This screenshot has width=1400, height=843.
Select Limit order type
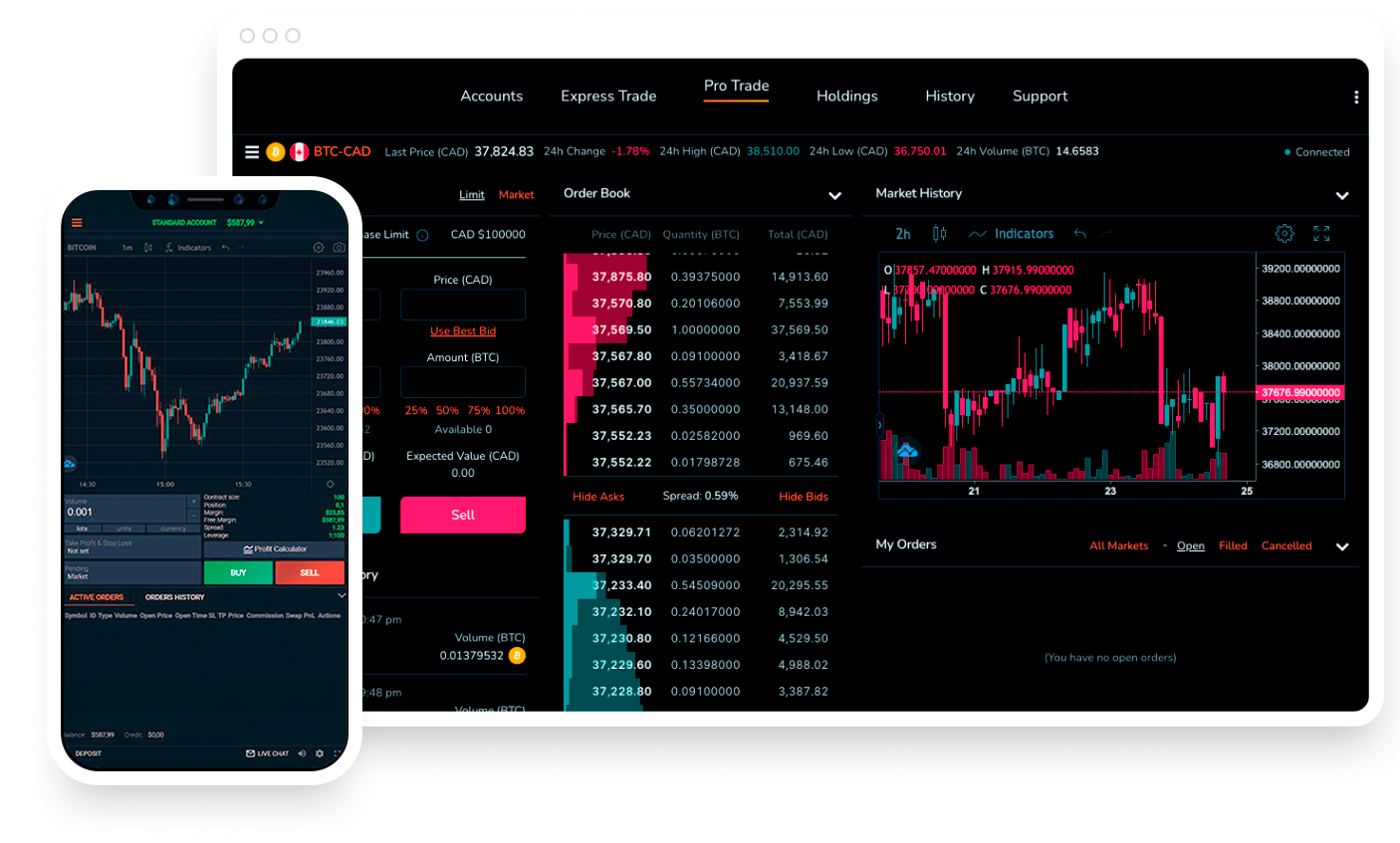point(472,195)
